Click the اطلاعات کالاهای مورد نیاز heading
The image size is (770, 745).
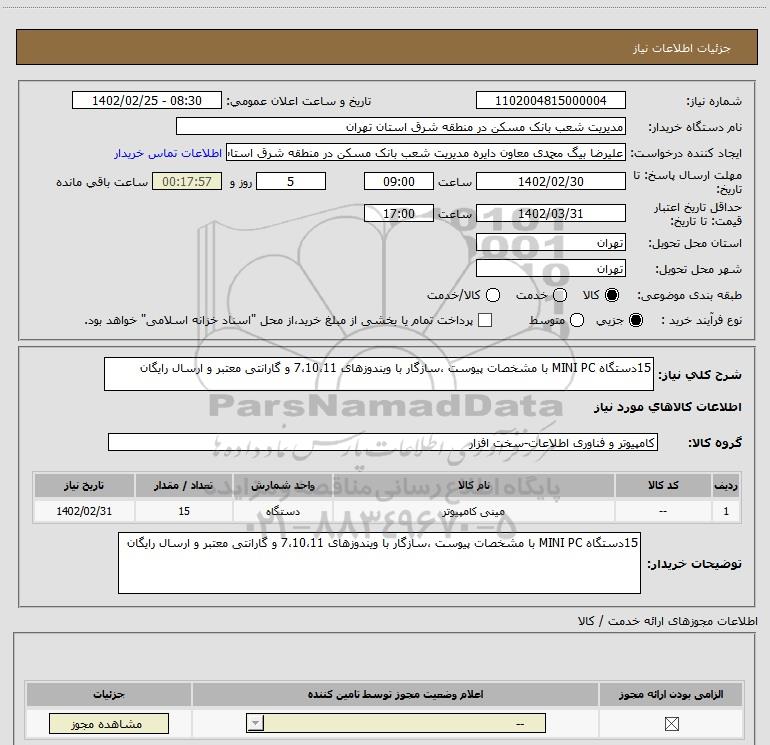667,407
